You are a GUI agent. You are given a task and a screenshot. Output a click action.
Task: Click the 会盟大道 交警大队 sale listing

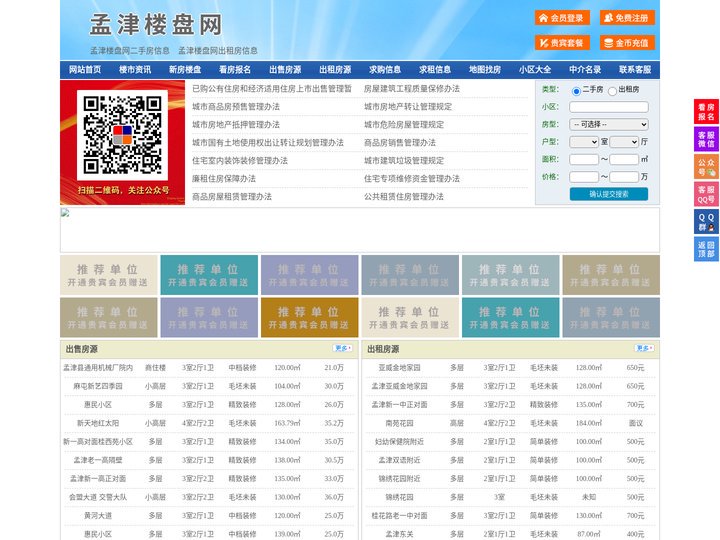98,497
